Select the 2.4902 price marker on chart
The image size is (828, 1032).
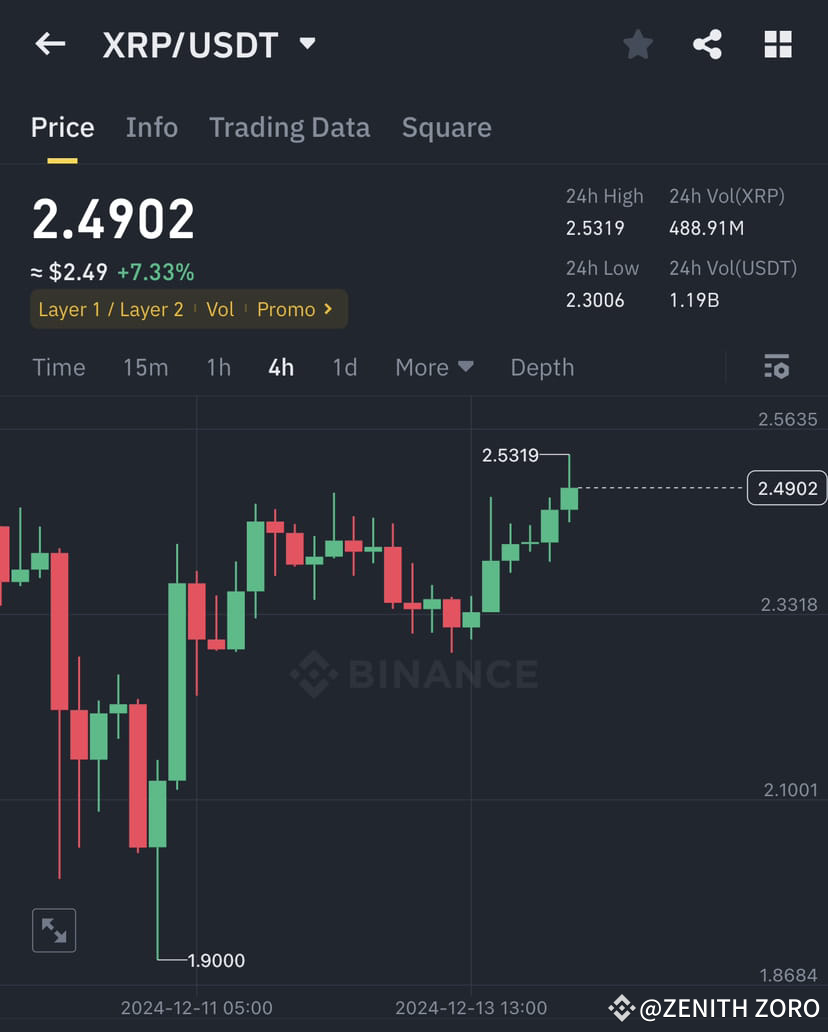pos(786,488)
